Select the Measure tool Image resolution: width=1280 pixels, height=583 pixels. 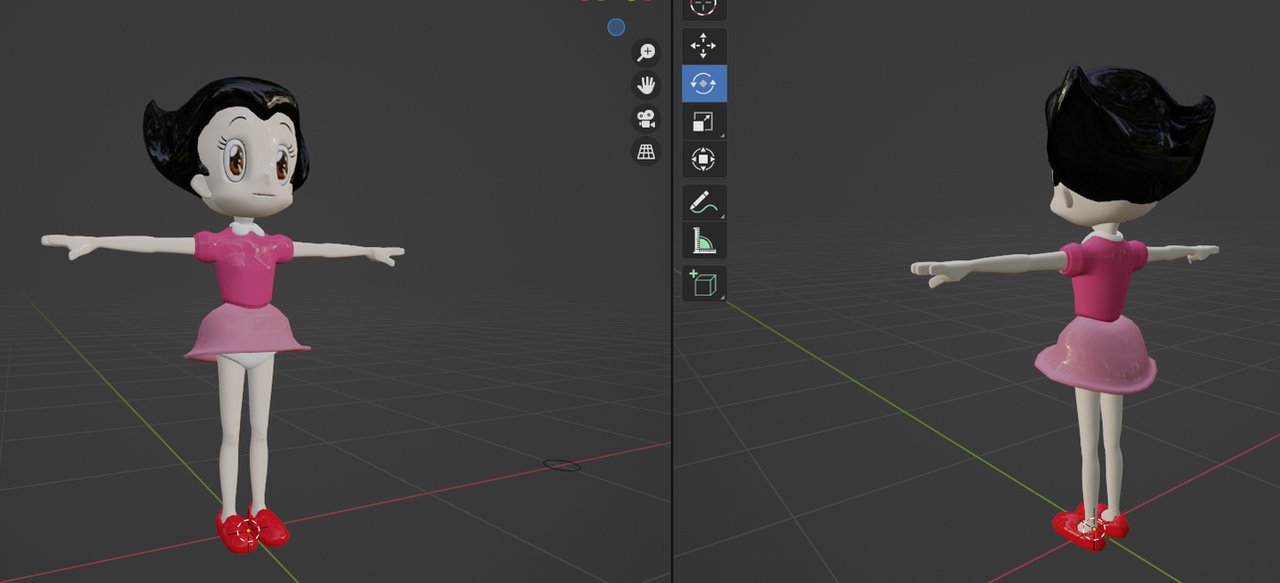[x=704, y=241]
